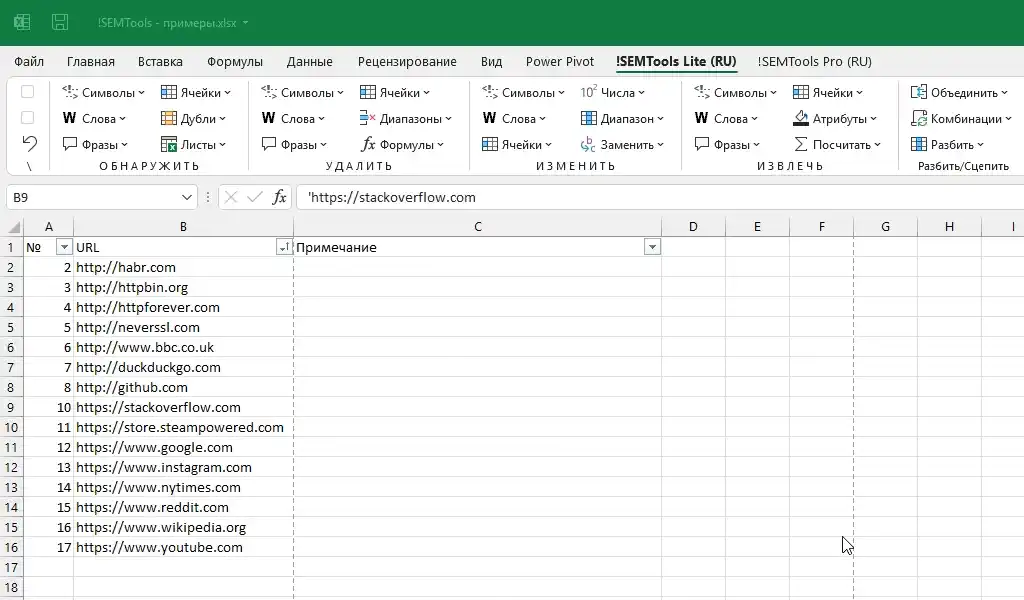Image resolution: width=1024 pixels, height=600 pixels.
Task: Open Символы in ИЗВЛЕЧЬ group
Action: 735,93
